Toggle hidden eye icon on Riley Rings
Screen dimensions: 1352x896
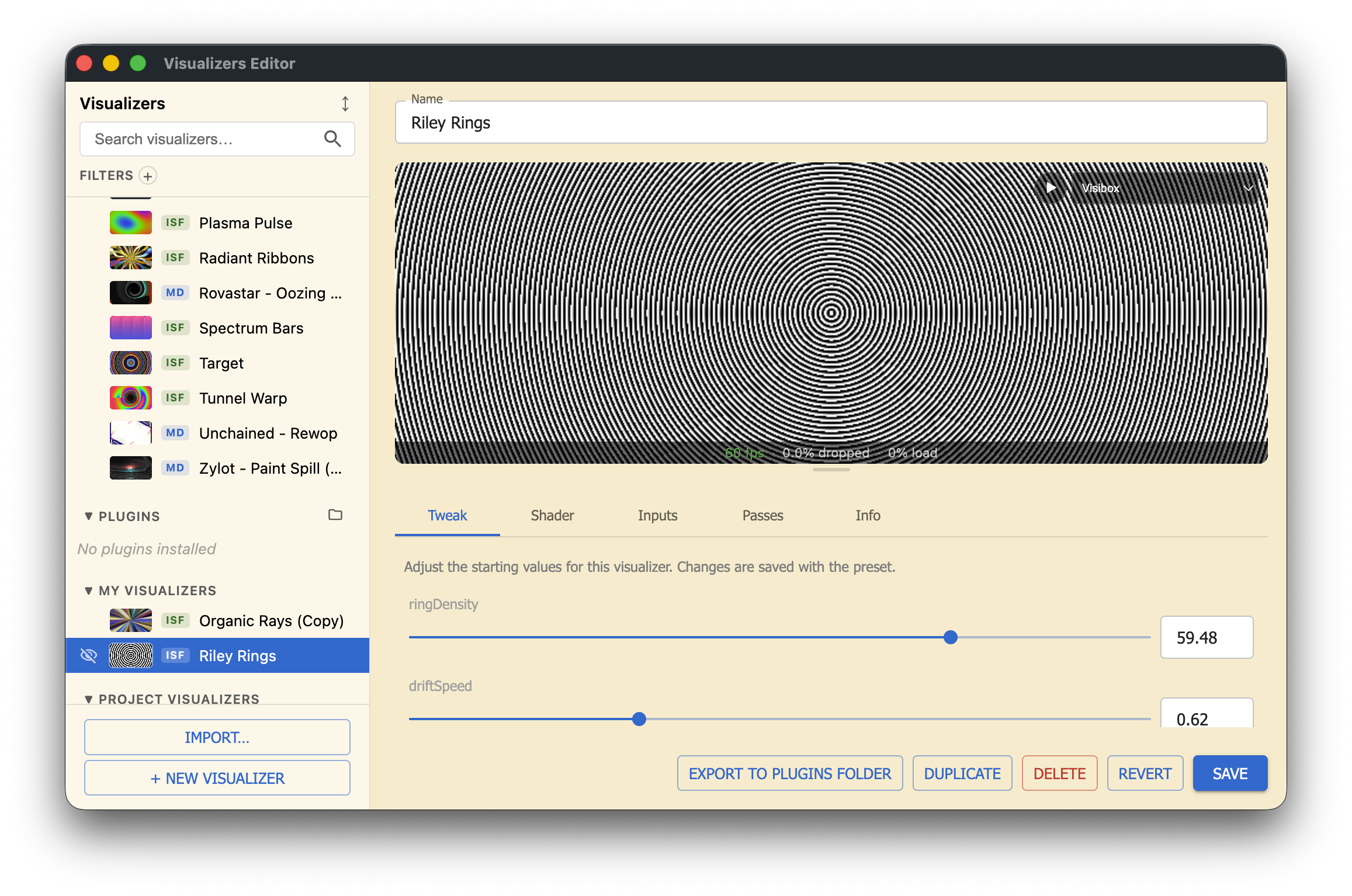[89, 655]
